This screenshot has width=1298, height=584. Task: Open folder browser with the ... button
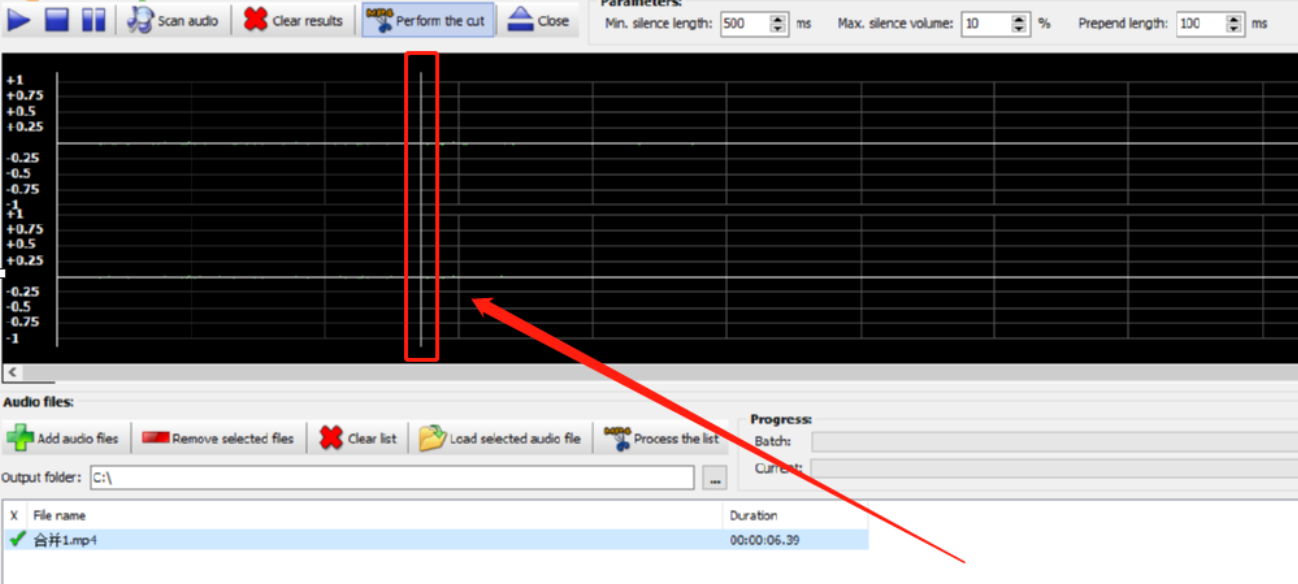point(714,478)
